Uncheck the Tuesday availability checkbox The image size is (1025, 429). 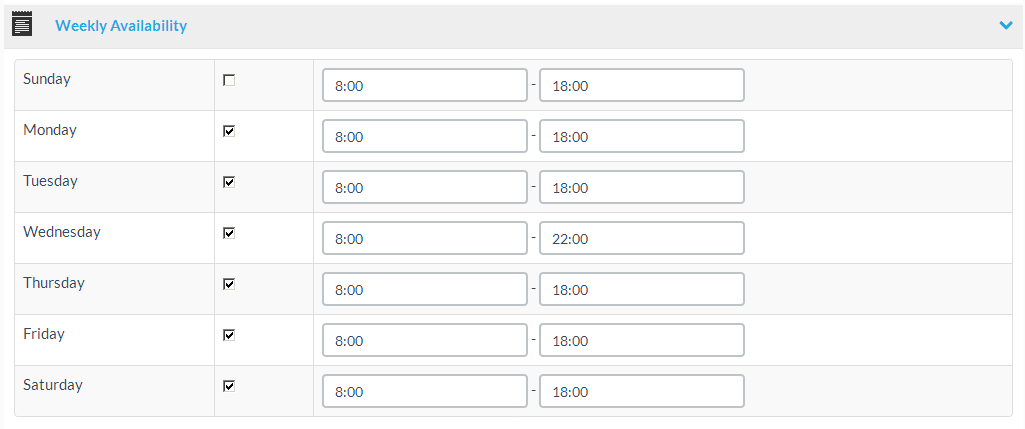(x=229, y=182)
